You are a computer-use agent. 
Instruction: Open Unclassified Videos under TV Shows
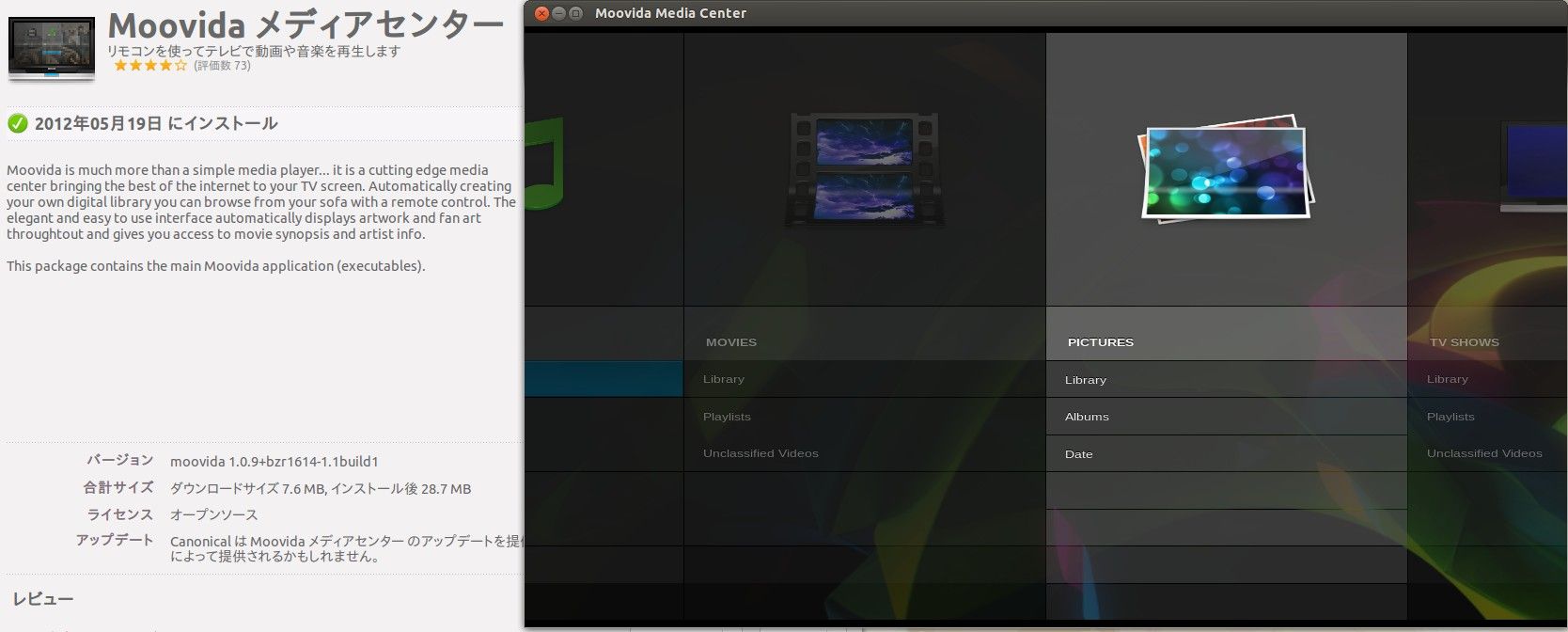click(1487, 453)
